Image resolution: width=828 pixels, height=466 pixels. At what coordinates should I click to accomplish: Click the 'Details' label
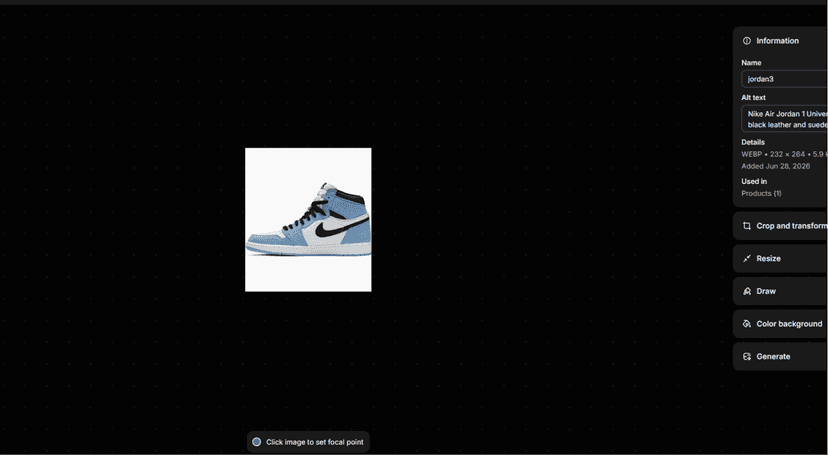[753, 142]
